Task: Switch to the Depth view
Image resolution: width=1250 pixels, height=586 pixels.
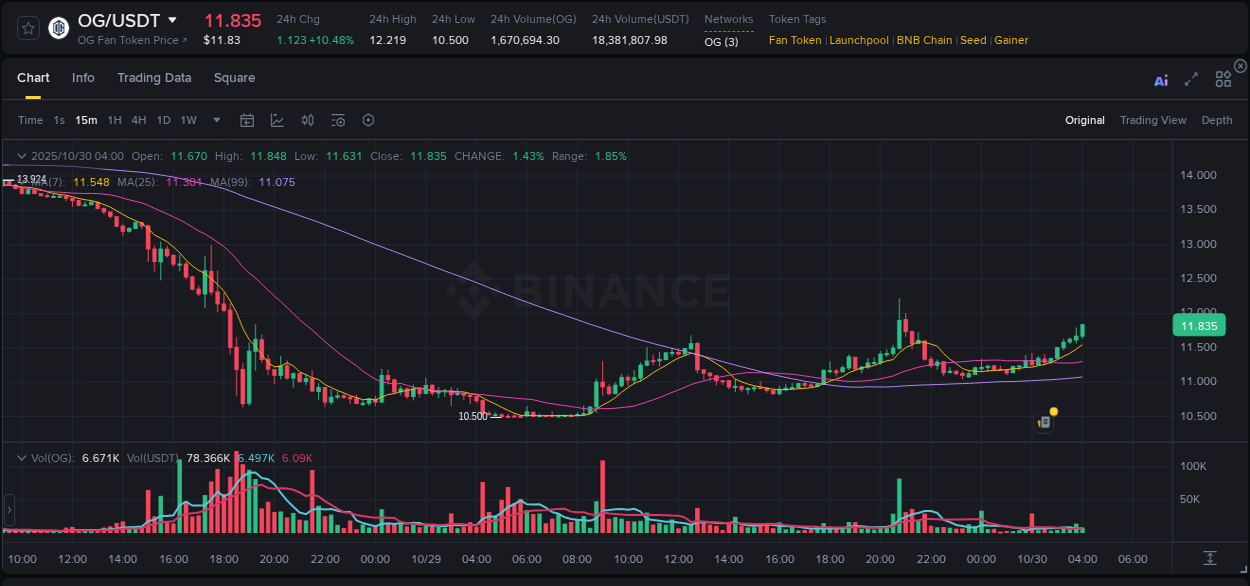Action: [x=1217, y=120]
